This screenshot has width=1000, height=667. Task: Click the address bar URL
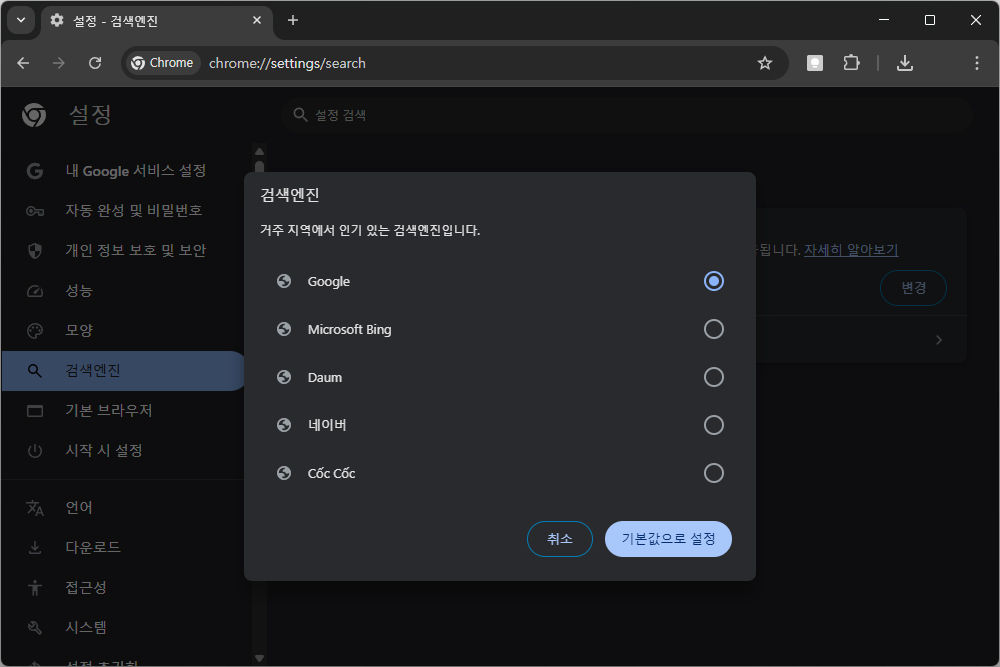(287, 63)
